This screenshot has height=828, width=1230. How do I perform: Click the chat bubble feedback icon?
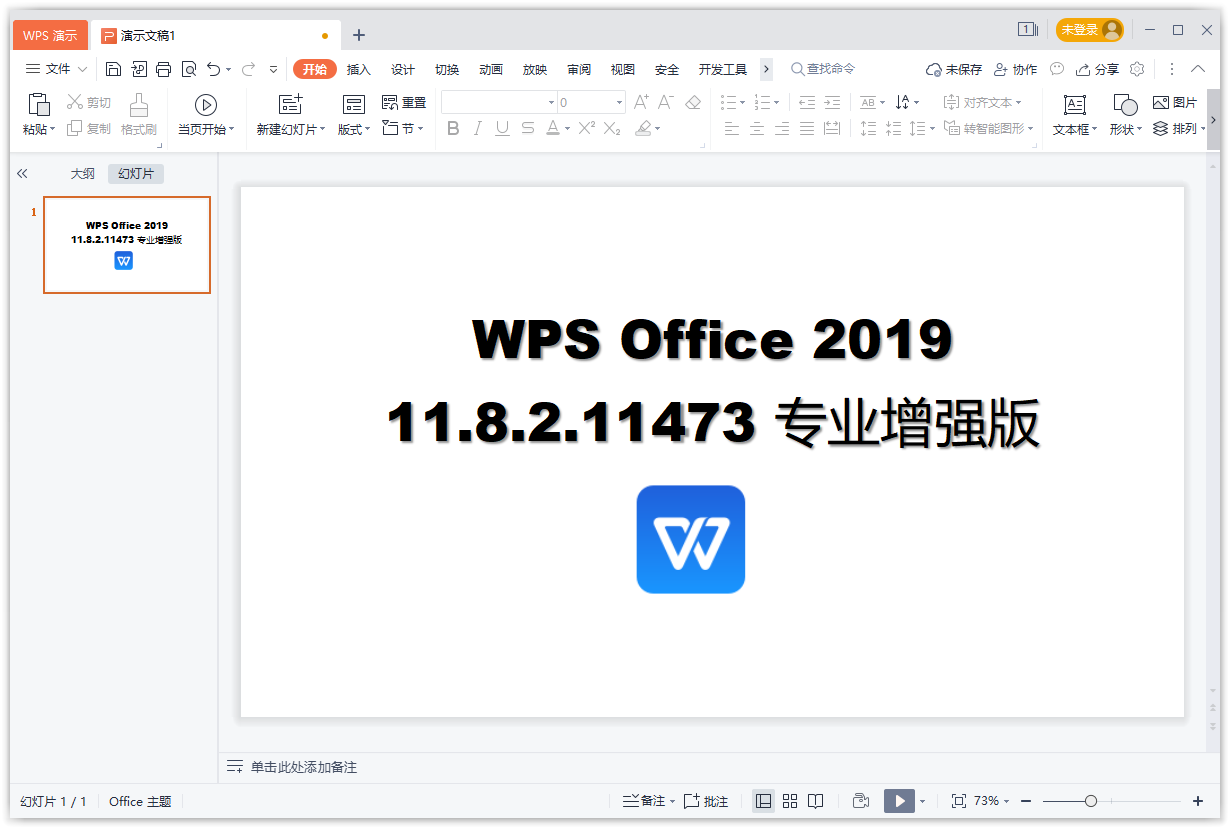pyautogui.click(x=1057, y=69)
